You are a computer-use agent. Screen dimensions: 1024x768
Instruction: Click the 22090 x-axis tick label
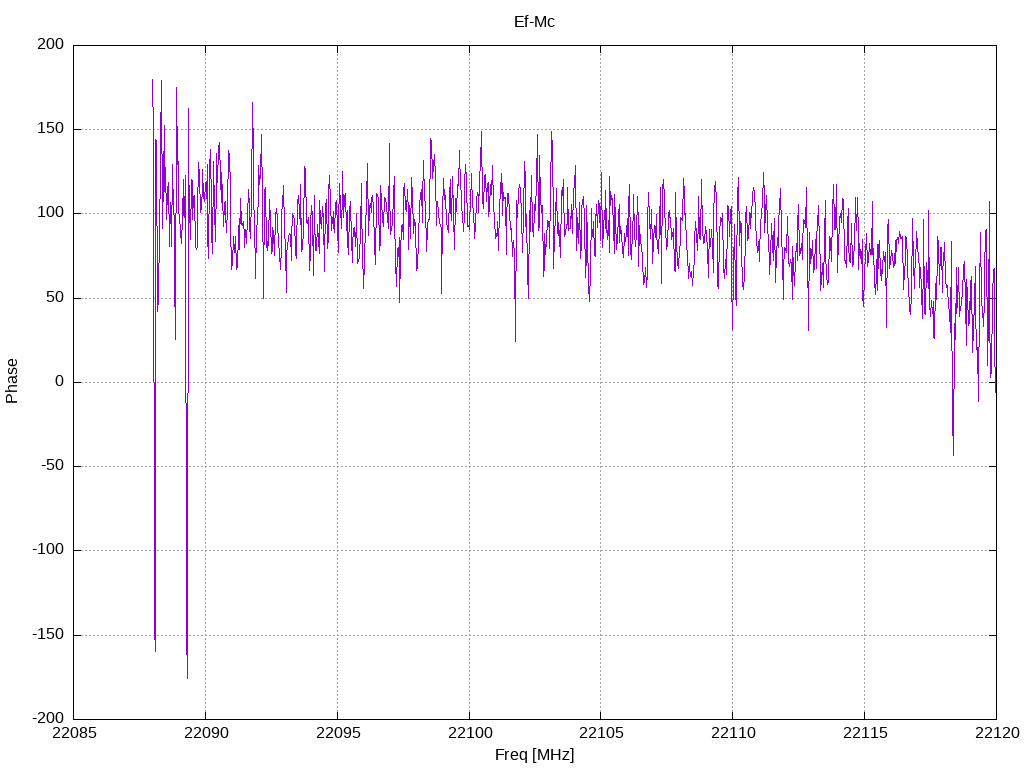point(206,733)
